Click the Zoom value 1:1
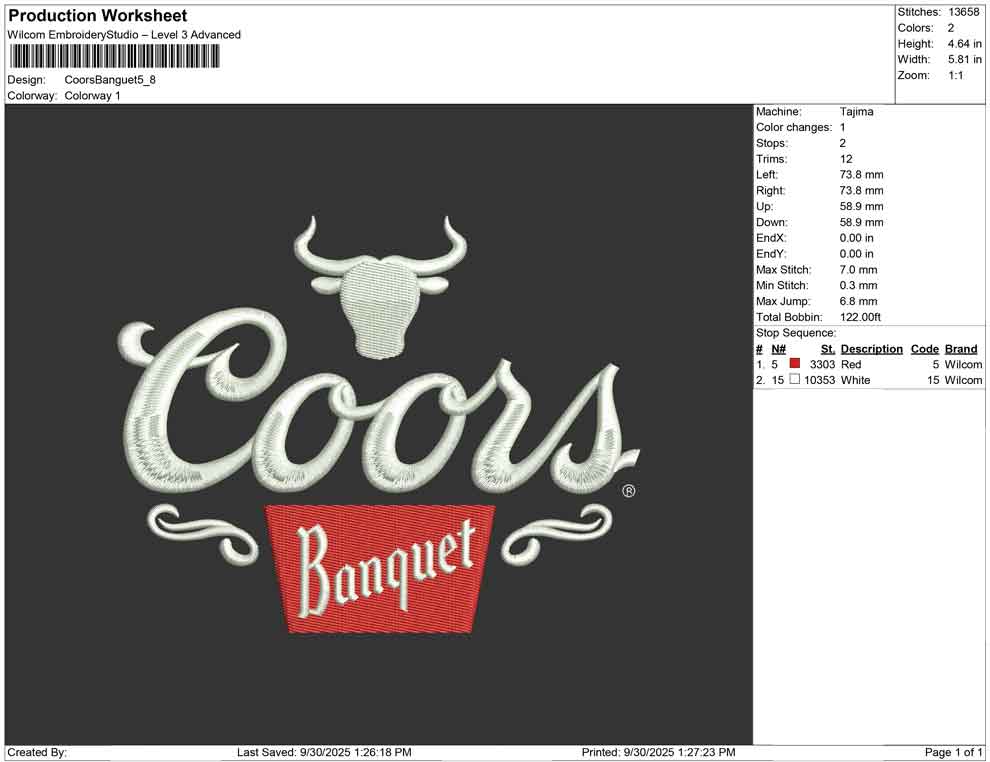This screenshot has width=990, height=762. [x=955, y=75]
